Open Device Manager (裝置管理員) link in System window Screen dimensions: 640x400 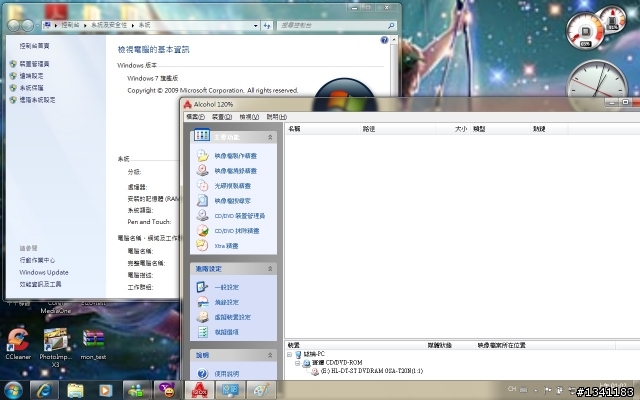34,64
